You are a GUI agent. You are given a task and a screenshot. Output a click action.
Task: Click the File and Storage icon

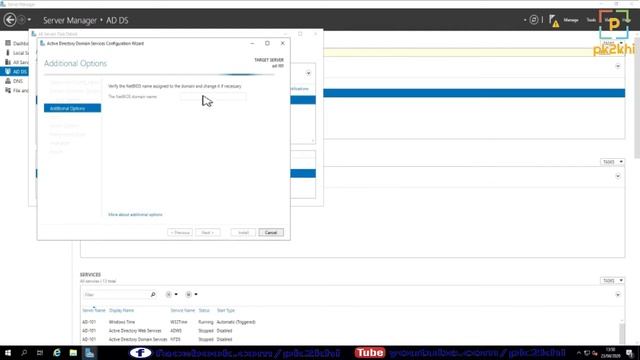[8, 90]
